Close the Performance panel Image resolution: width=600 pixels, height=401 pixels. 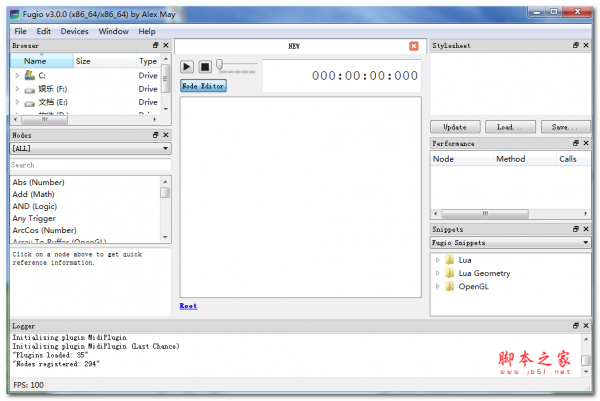586,143
